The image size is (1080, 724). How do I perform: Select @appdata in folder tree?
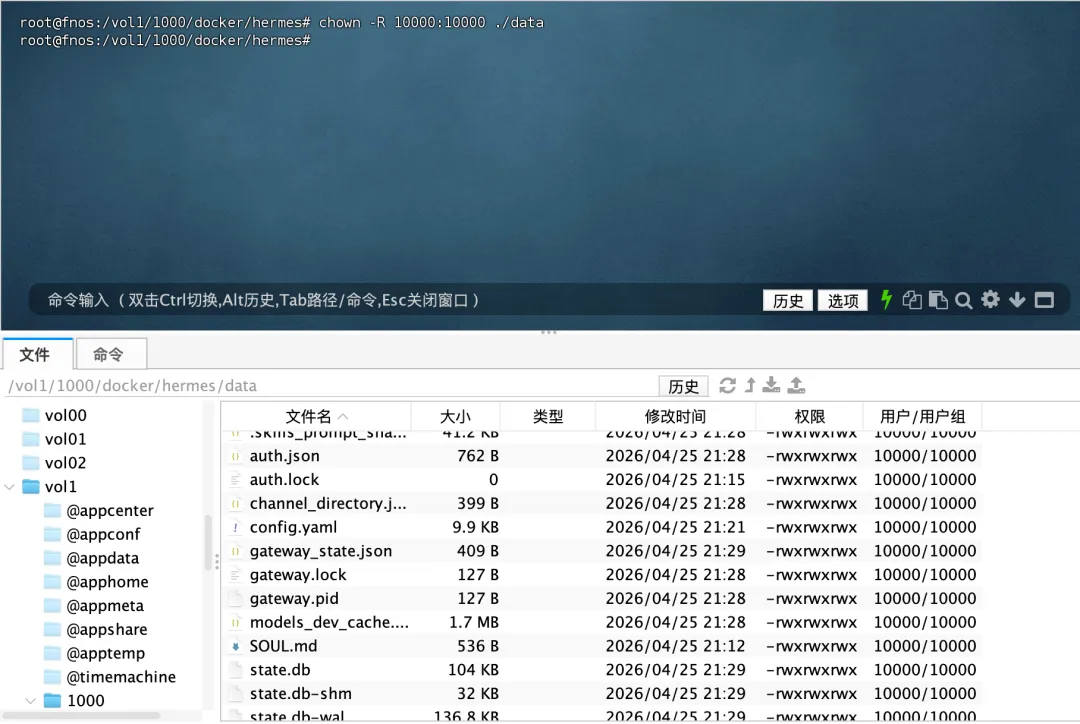(103, 558)
